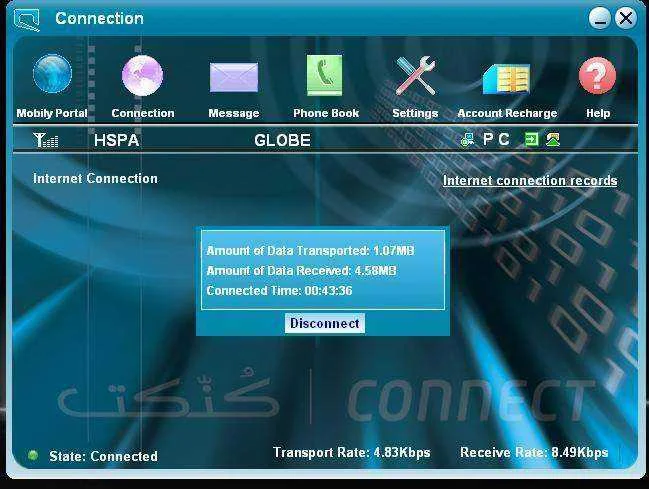Screen dimensions: 649x489
Task: Click the Disconnect button
Action: tap(324, 323)
